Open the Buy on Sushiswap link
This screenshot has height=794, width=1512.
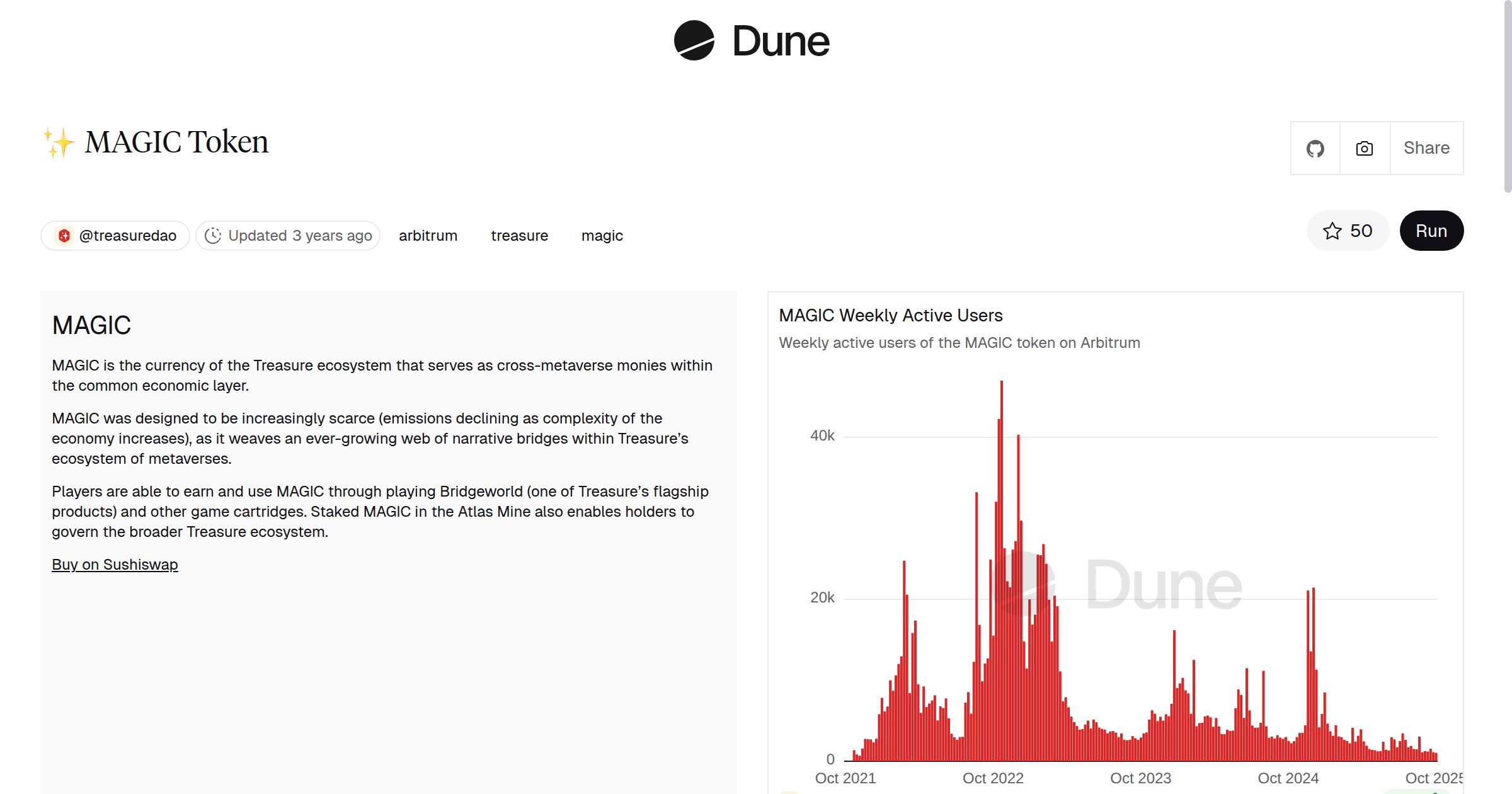(115, 565)
